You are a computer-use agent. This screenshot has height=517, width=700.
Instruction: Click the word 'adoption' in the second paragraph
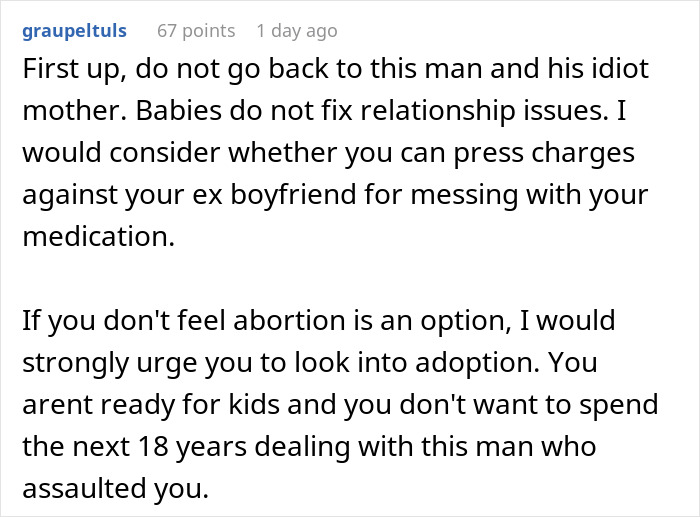477,363
